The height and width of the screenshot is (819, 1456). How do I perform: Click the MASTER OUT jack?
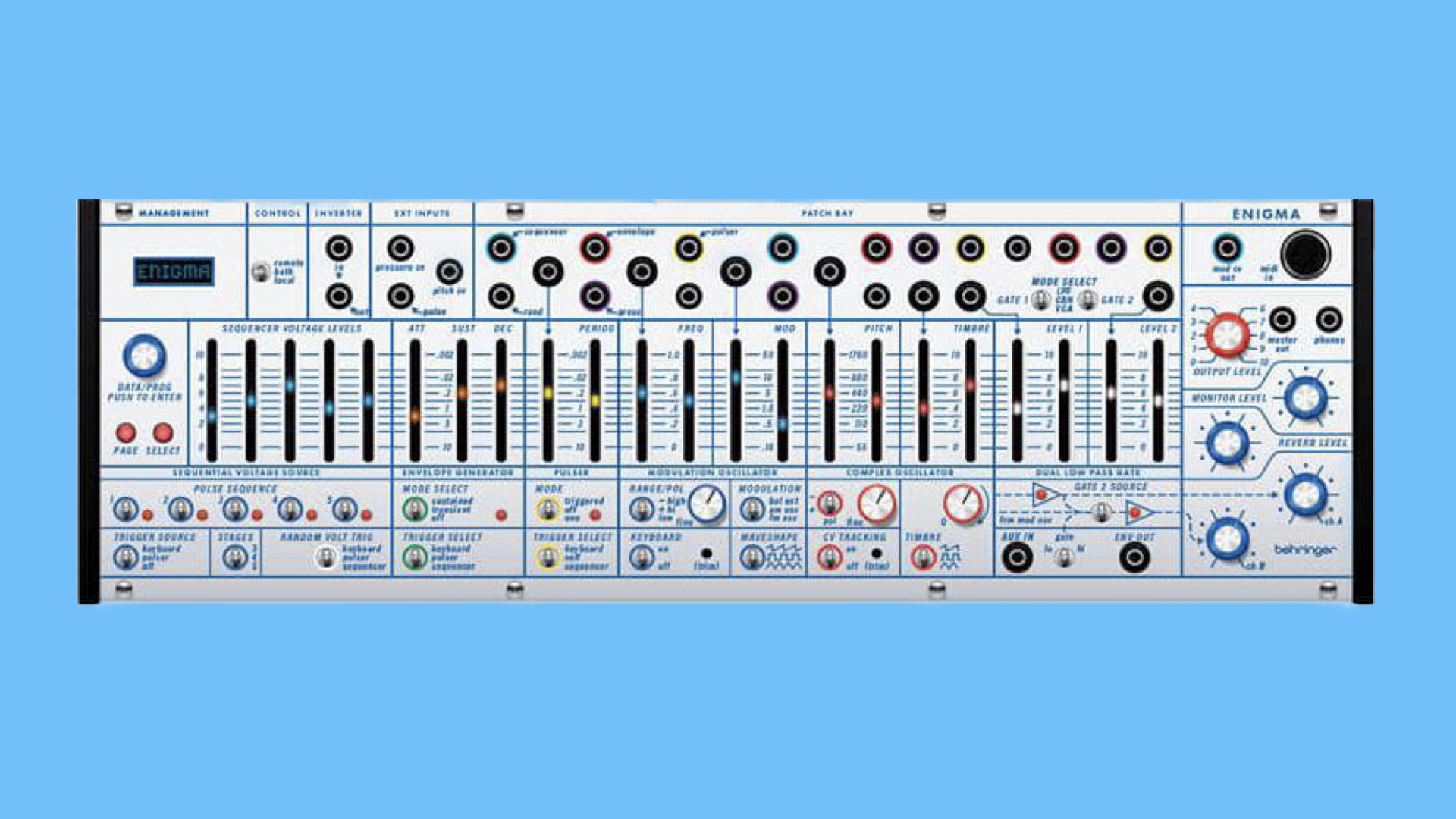click(1282, 319)
